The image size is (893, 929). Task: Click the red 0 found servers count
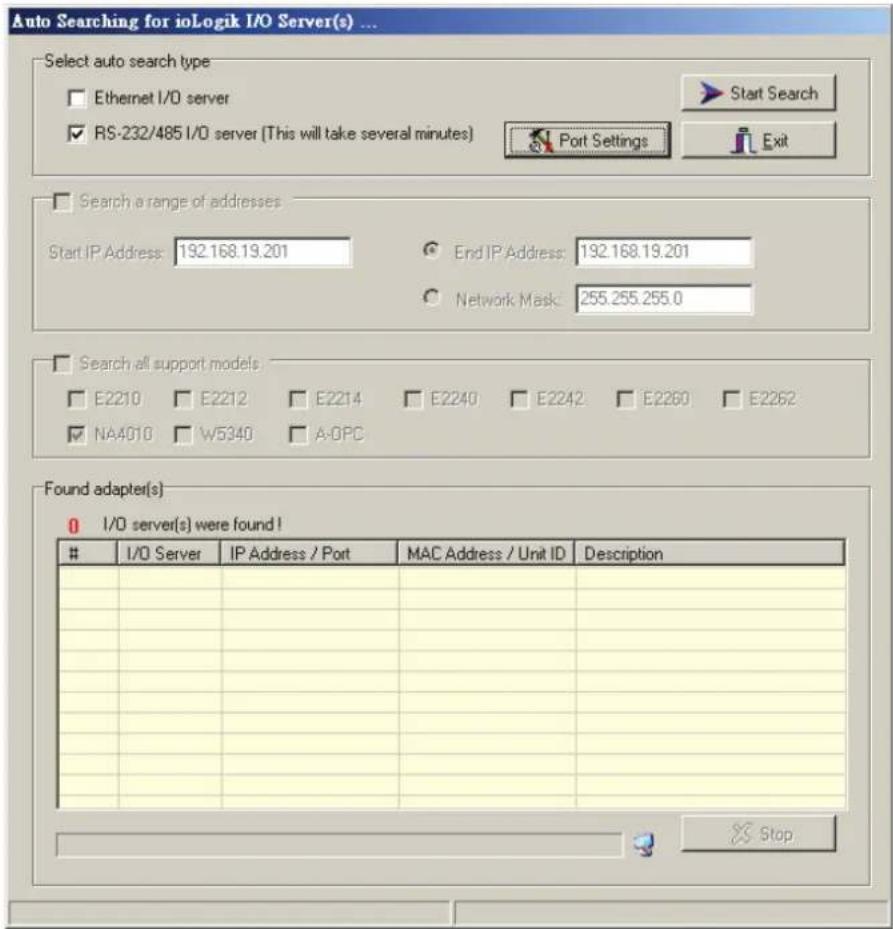(73, 526)
